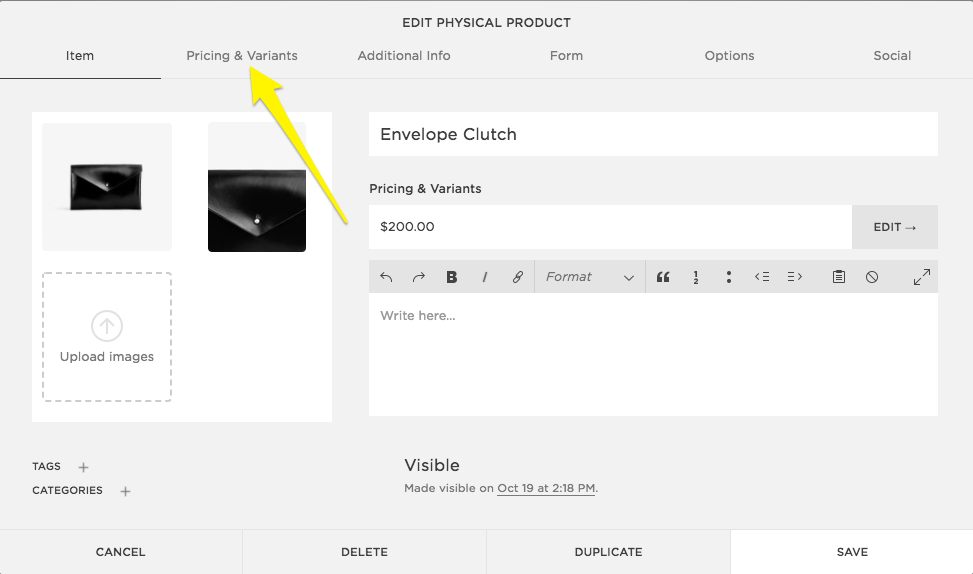
Task: Increase the text indent in the editor
Action: pos(795,277)
